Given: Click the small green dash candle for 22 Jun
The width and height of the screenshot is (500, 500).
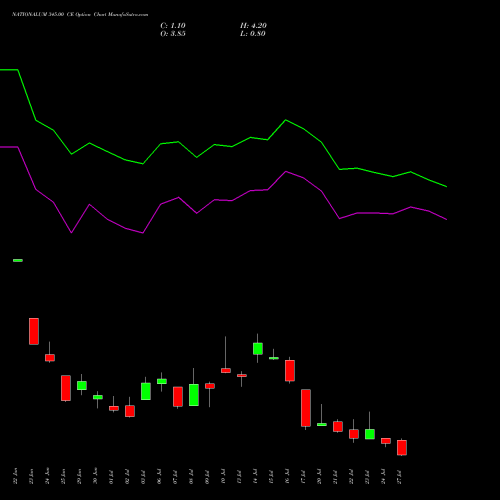Looking at the screenshot, I should [x=18, y=260].
